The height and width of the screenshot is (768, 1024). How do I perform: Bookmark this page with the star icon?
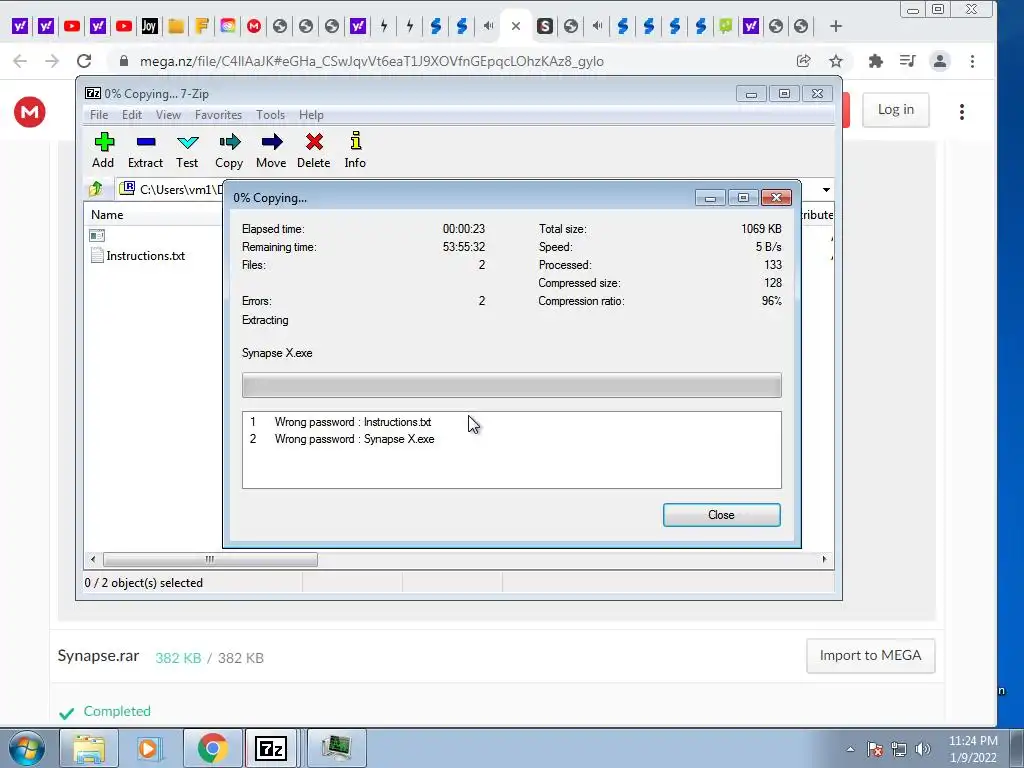[x=835, y=61]
